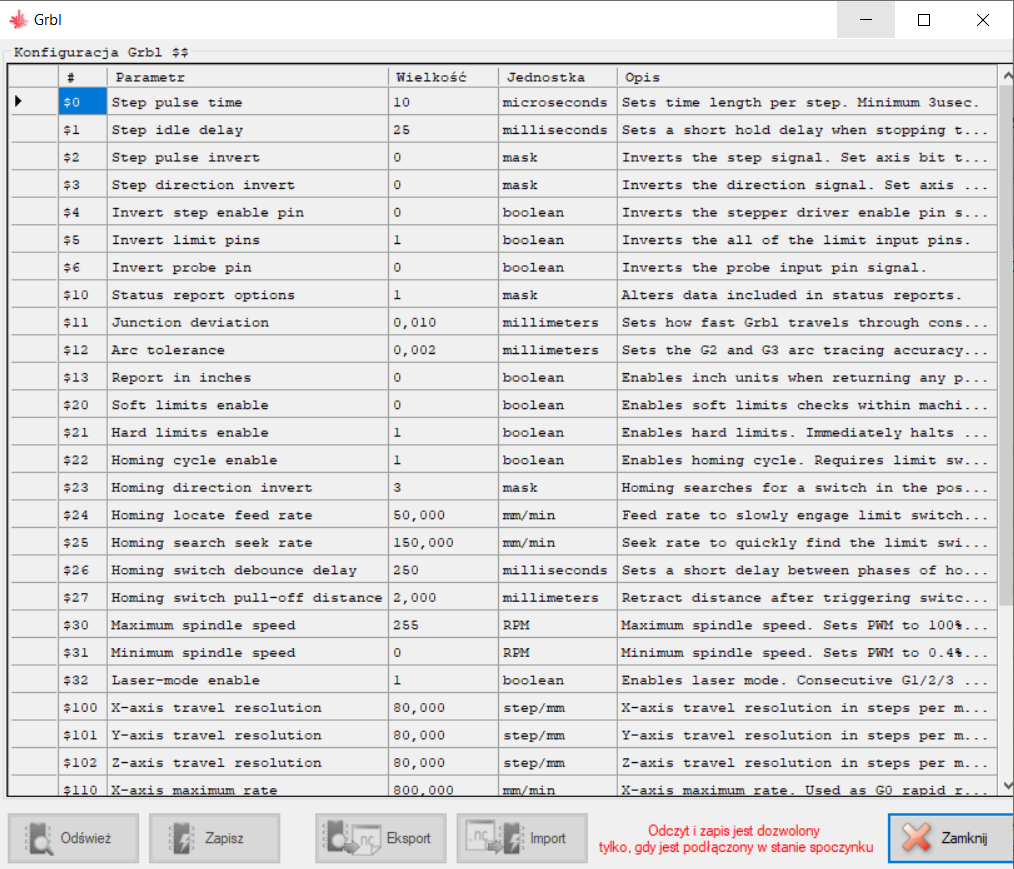Click the scrollbar down arrow
This screenshot has width=1014, height=869.
(1006, 786)
